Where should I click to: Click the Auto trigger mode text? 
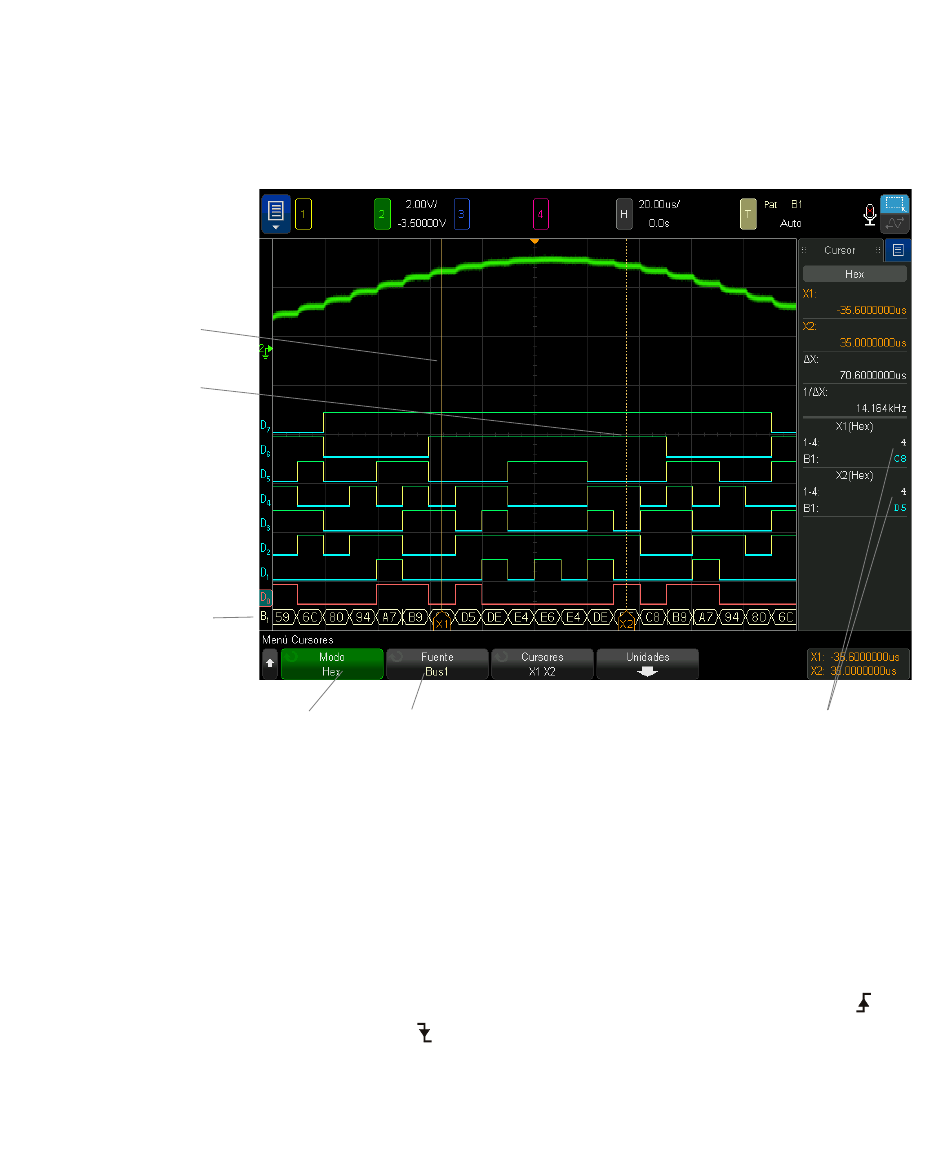click(x=790, y=223)
